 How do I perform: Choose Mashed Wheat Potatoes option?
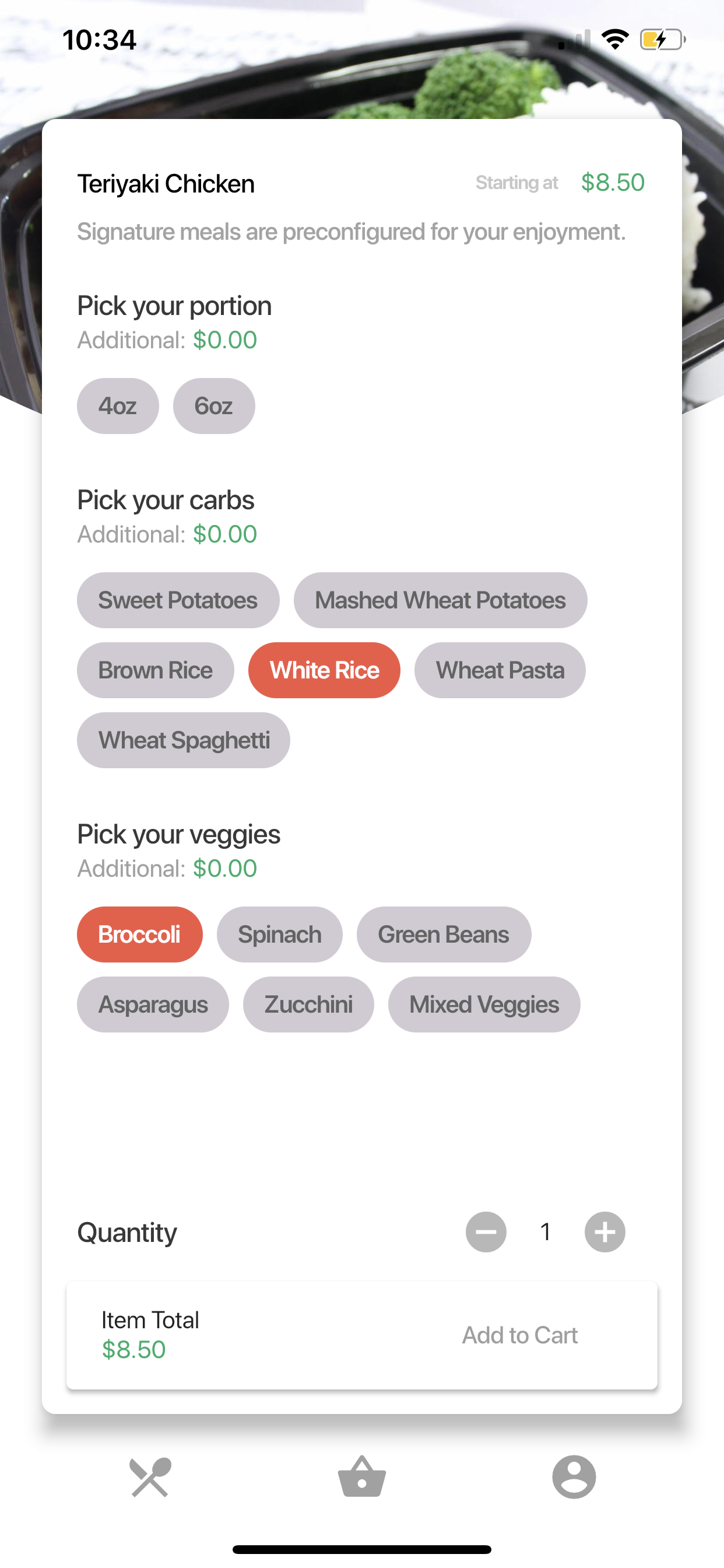[440, 600]
